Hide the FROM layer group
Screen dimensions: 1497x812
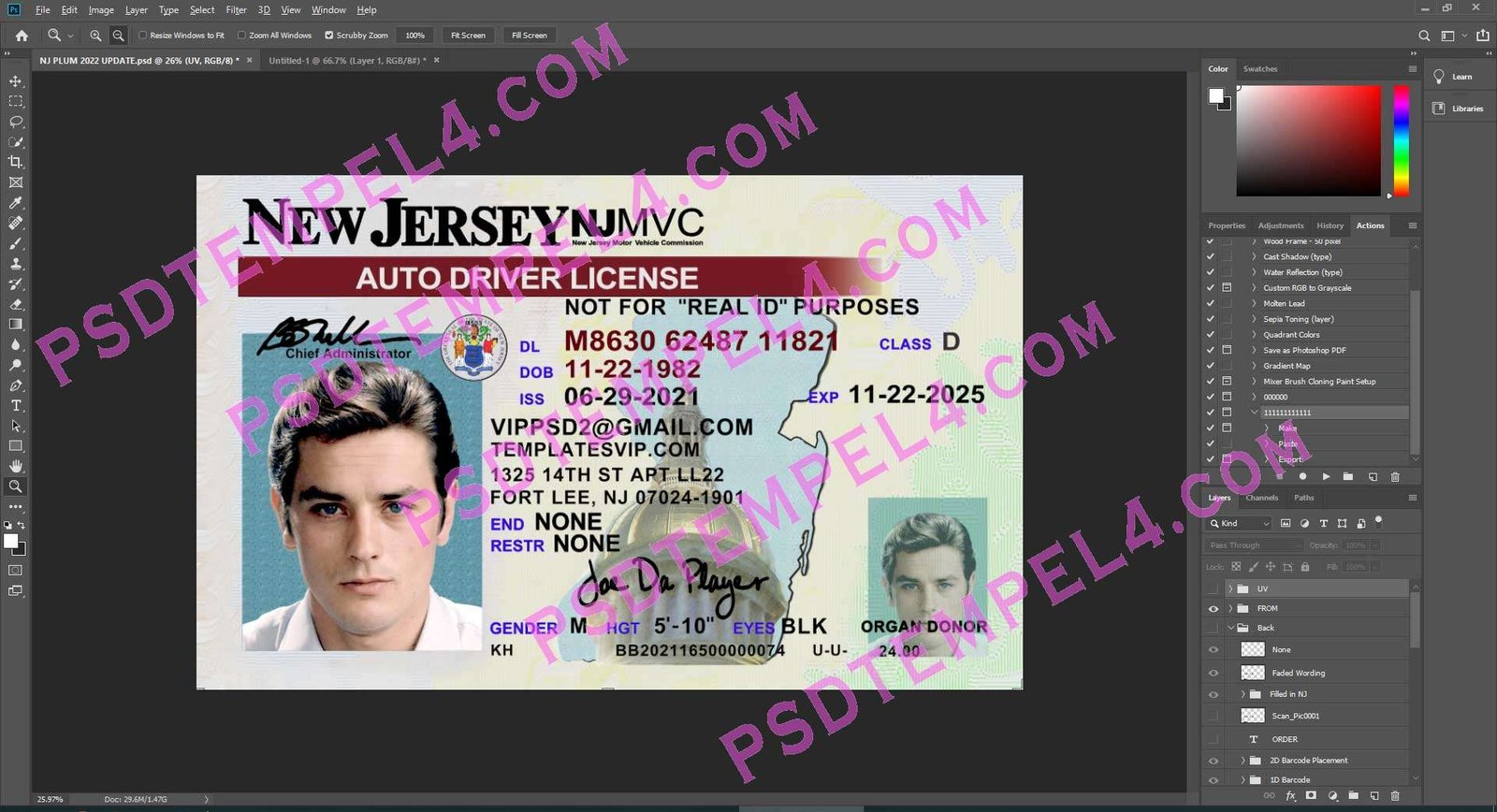[x=1214, y=608]
